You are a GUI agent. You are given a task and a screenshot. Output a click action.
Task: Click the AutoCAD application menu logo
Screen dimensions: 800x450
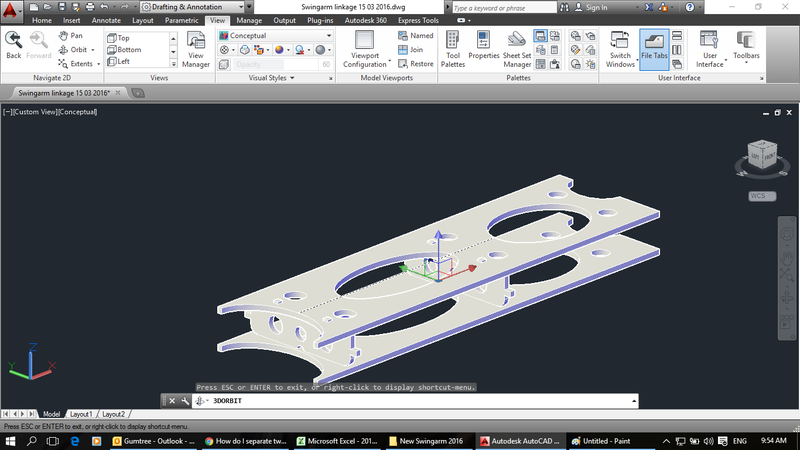click(12, 9)
